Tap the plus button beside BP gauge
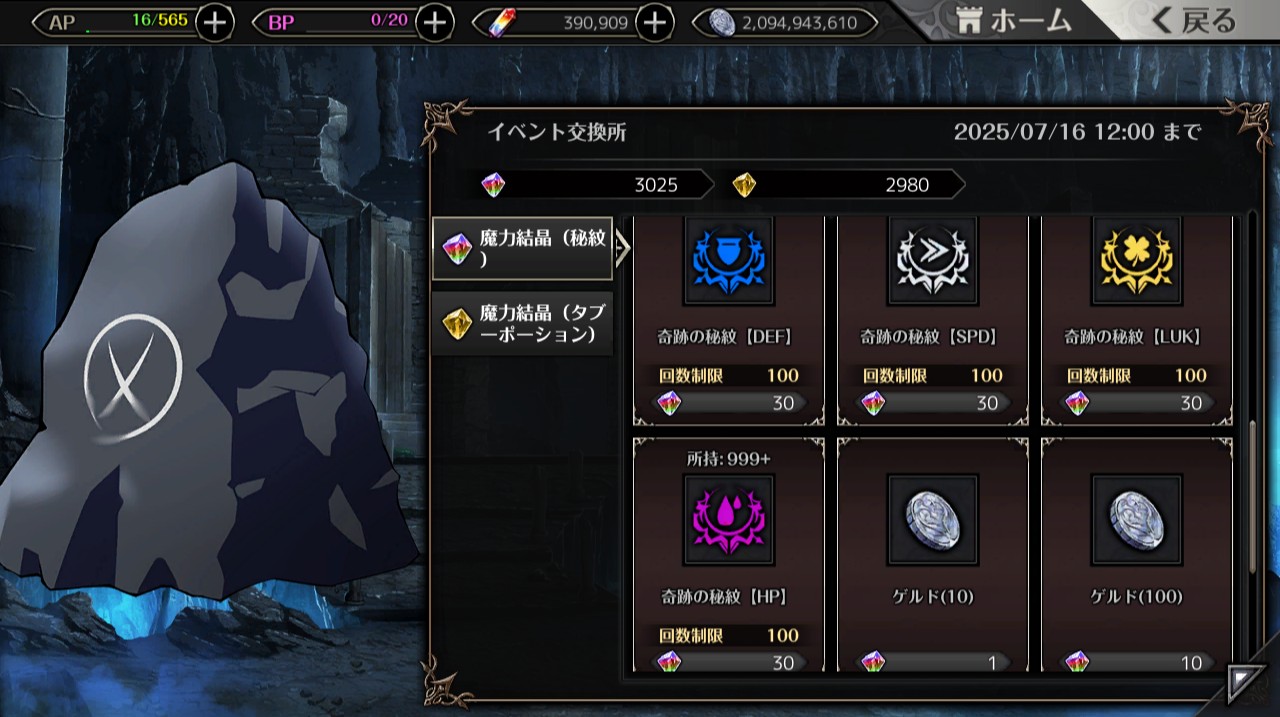This screenshot has height=717, width=1280. (x=434, y=22)
